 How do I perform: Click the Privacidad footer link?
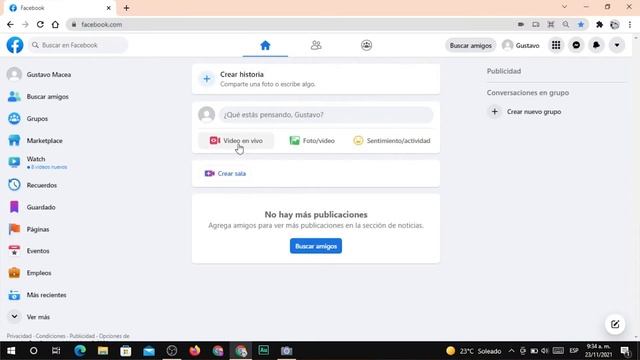pos(19,336)
